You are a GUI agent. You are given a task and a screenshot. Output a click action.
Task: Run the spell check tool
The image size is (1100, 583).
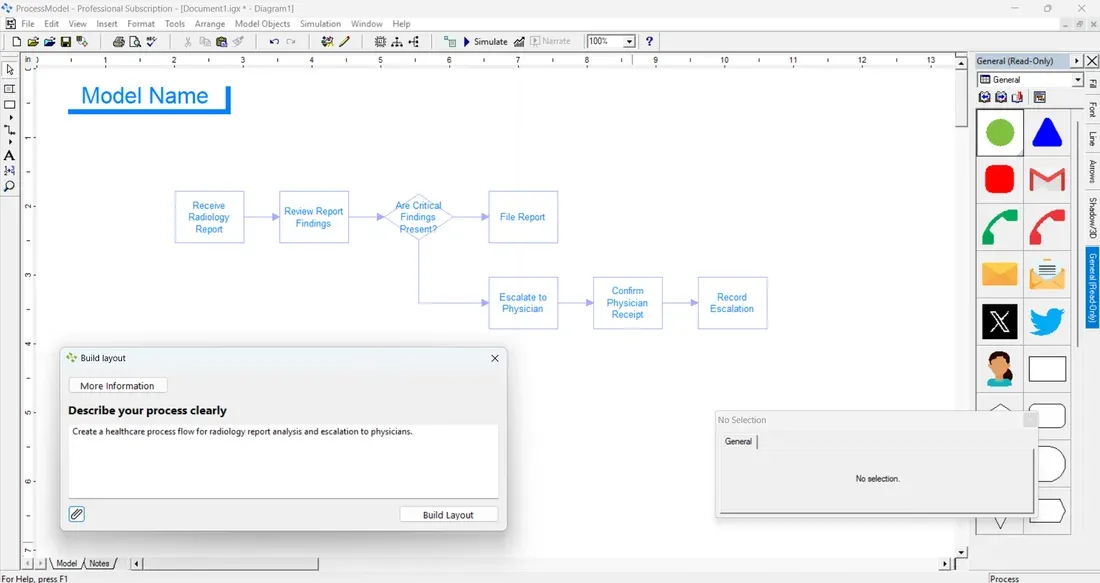(152, 41)
